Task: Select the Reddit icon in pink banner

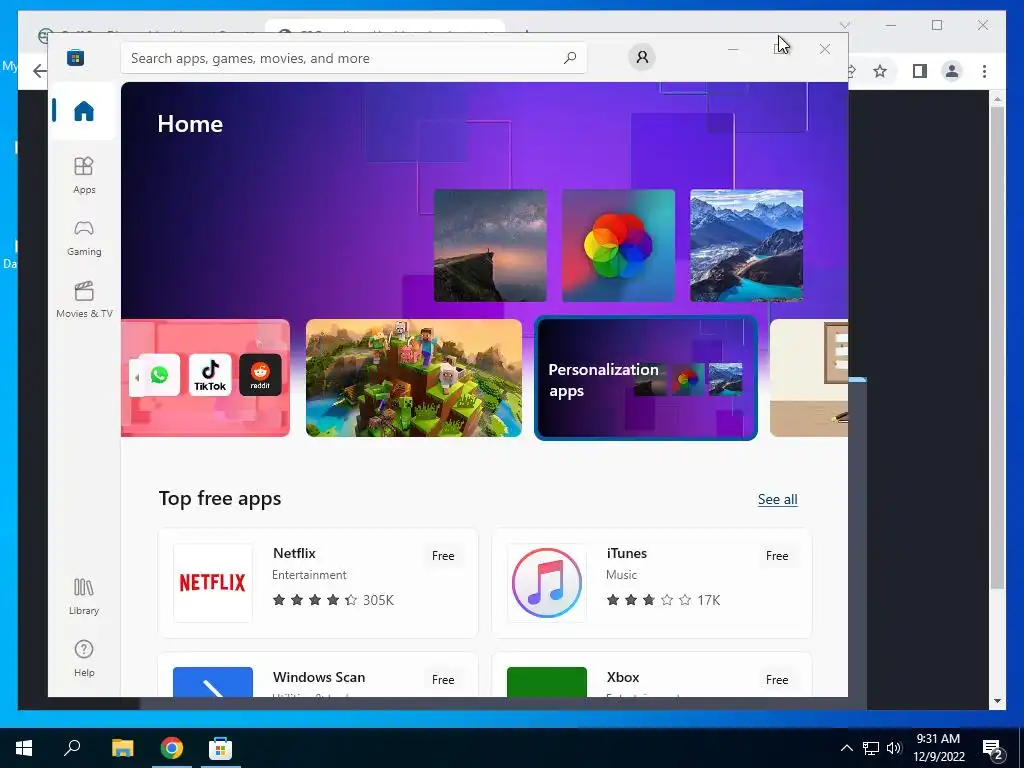Action: pos(260,375)
